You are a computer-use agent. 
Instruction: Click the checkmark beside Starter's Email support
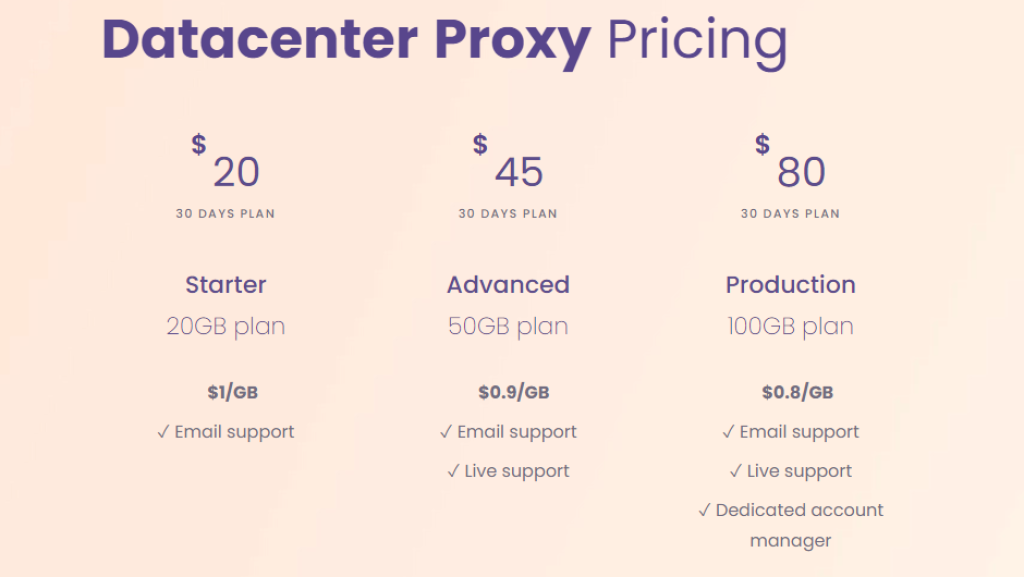pyautogui.click(x=163, y=432)
